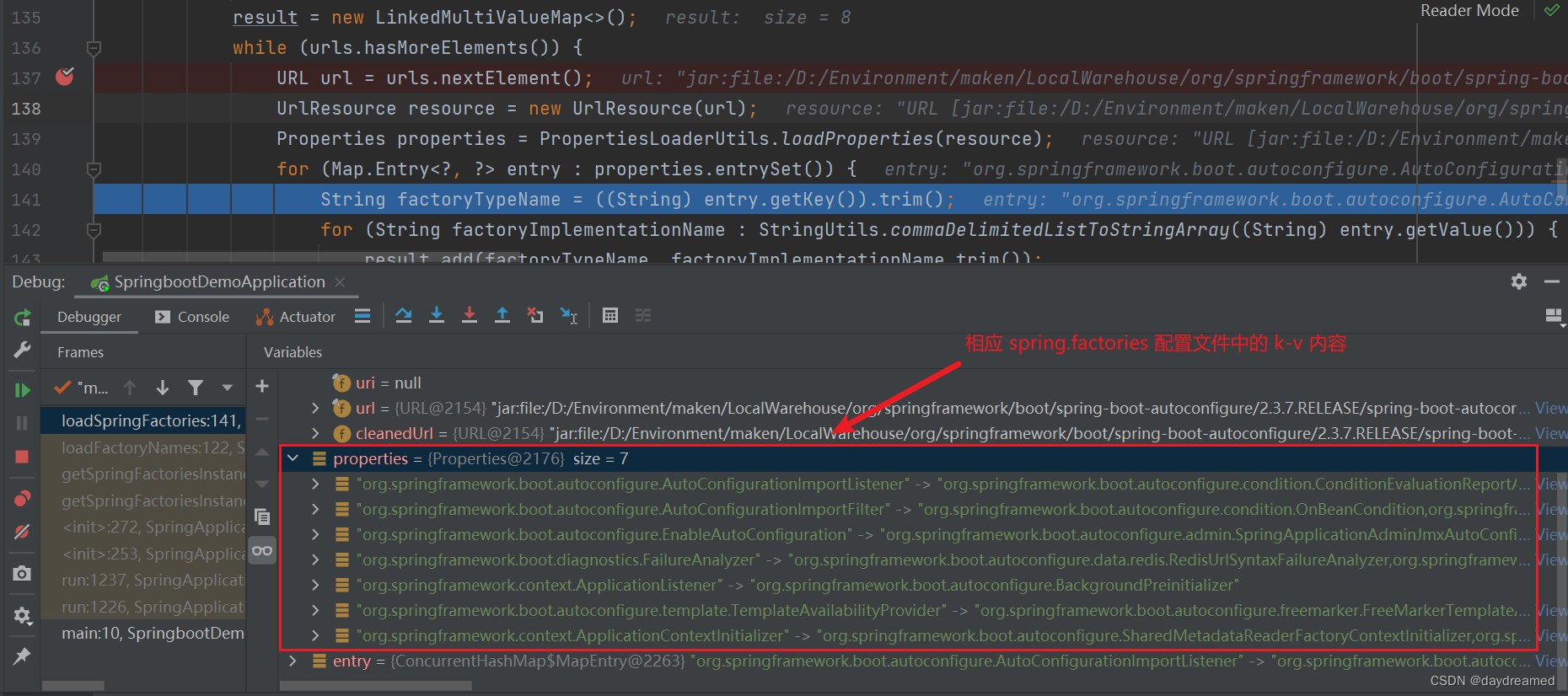The height and width of the screenshot is (696, 1568).
Task: Select frame loadSpringFactories:141
Action: pos(143,420)
